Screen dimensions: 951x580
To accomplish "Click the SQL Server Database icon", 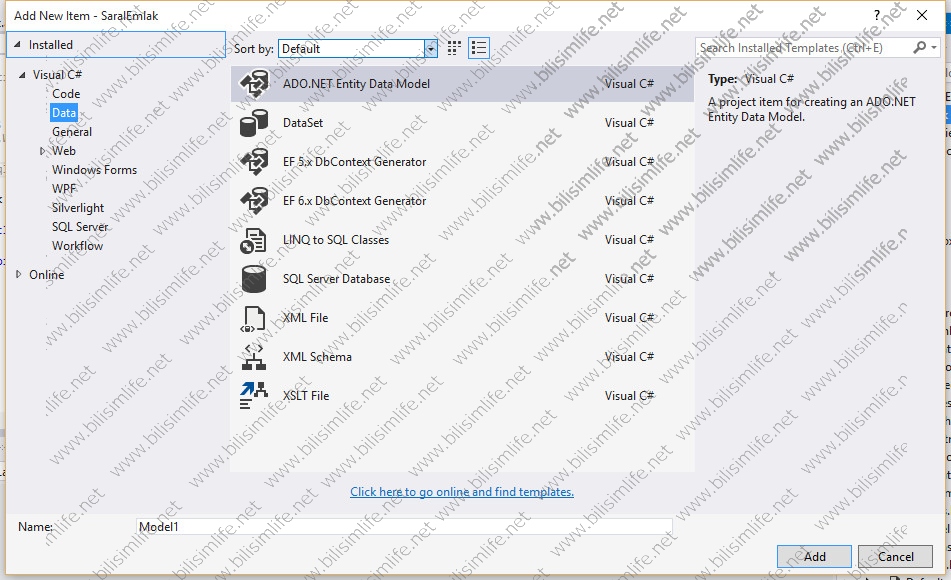I will click(x=254, y=278).
